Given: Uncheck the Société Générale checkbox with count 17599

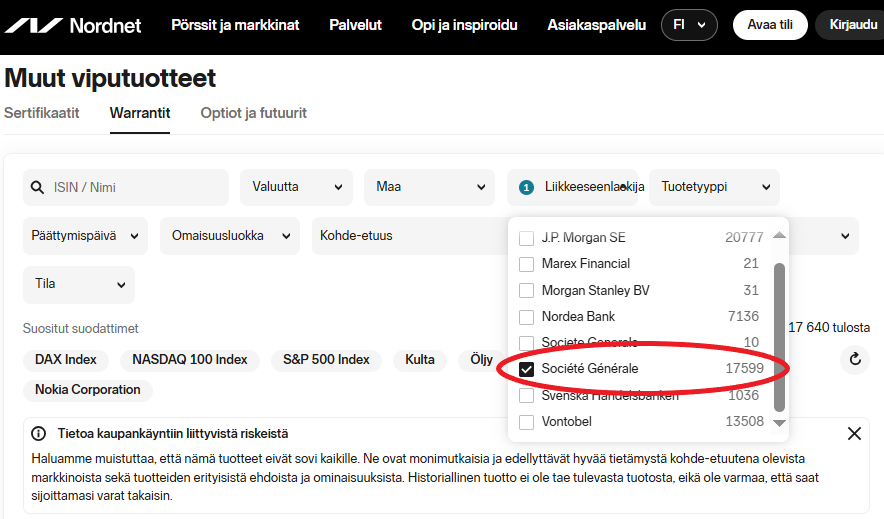Looking at the screenshot, I should point(526,369).
